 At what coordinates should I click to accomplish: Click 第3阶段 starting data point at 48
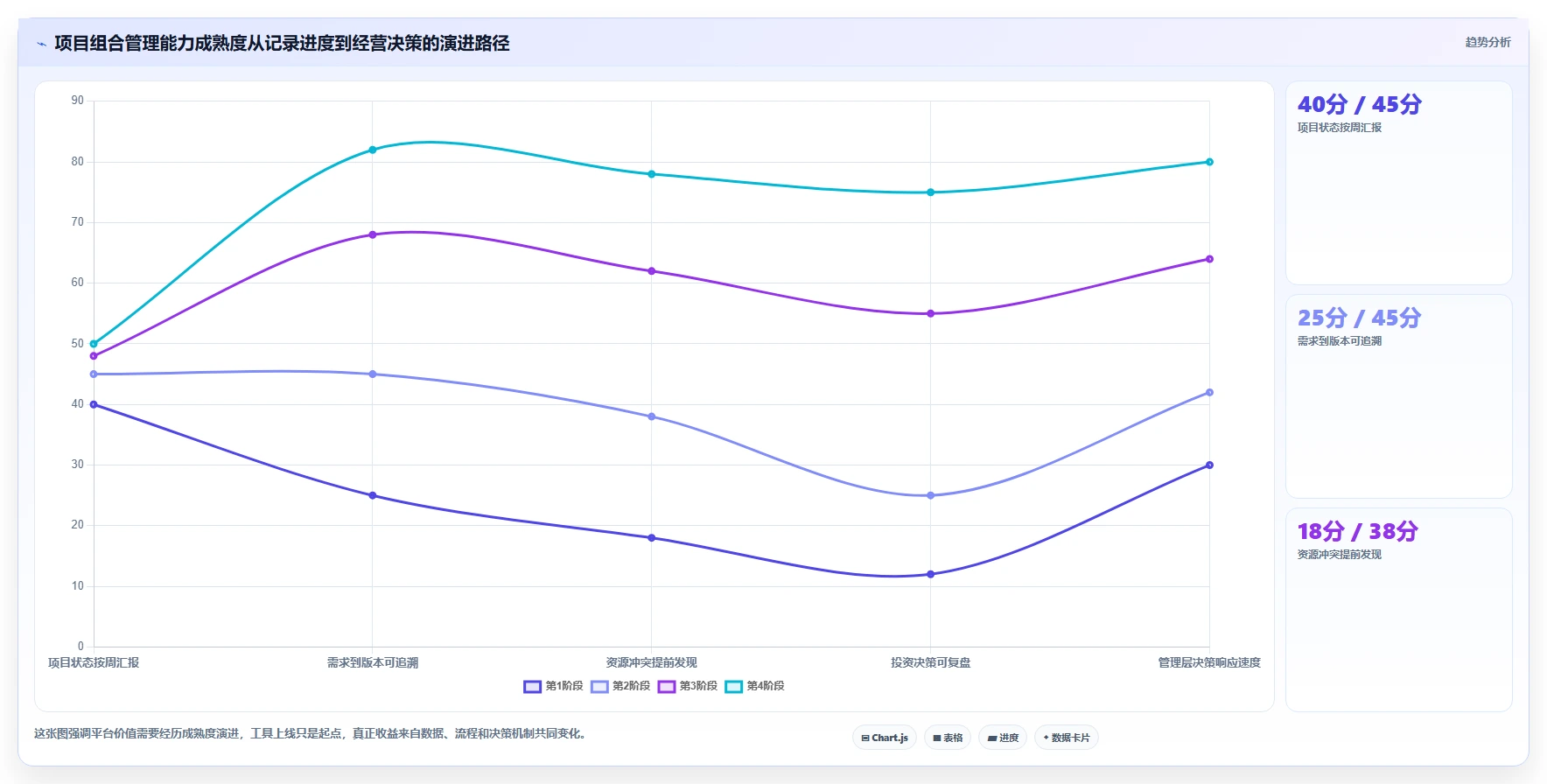click(x=94, y=356)
